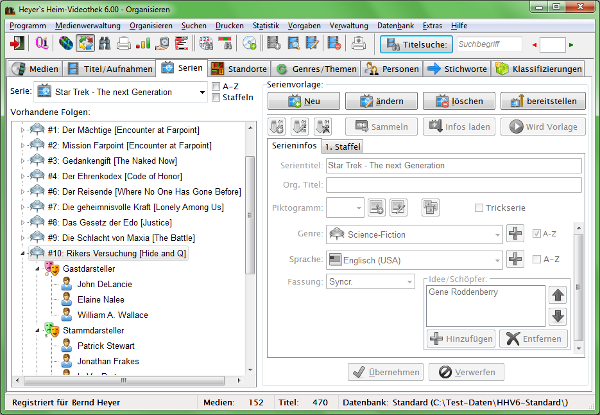Open the Genre dropdown list

point(496,234)
